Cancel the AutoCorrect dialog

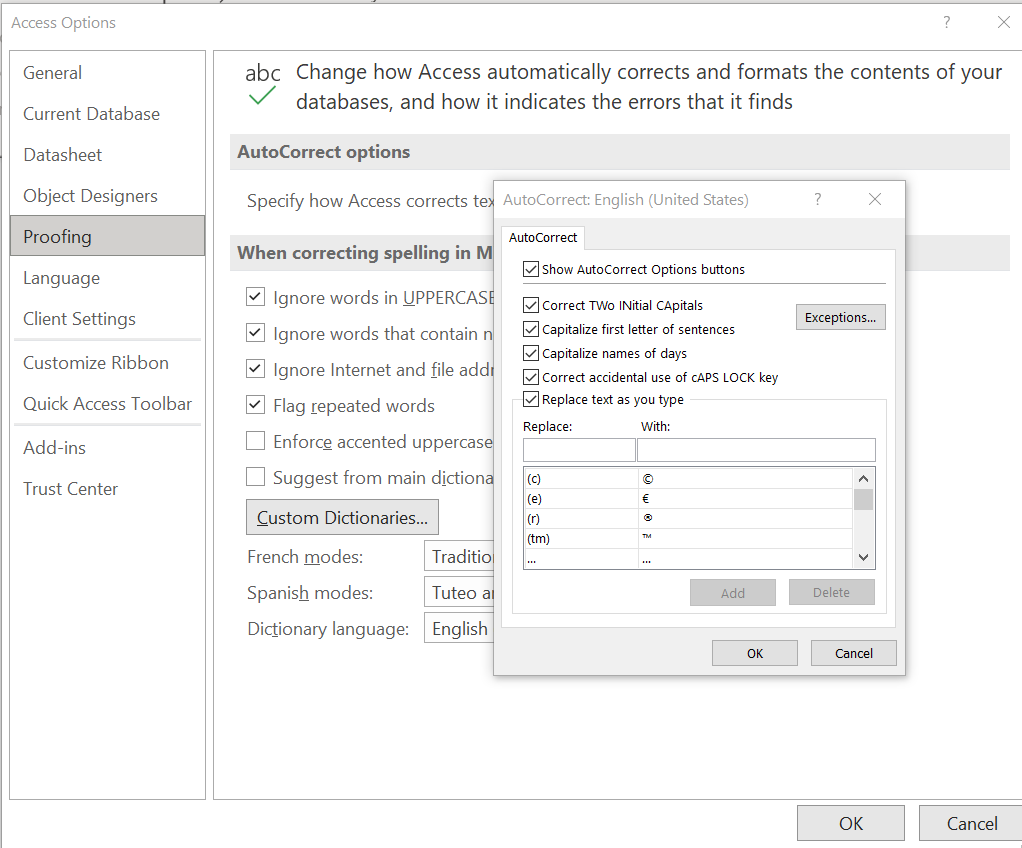853,653
